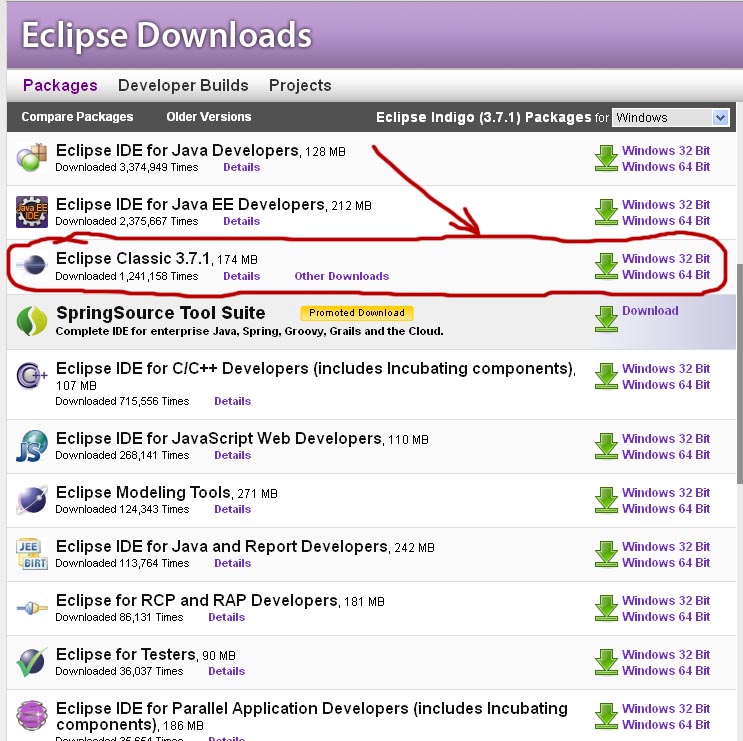Click the Eclipse Classic 3.7.1 logo icon

pyautogui.click(x=32, y=265)
